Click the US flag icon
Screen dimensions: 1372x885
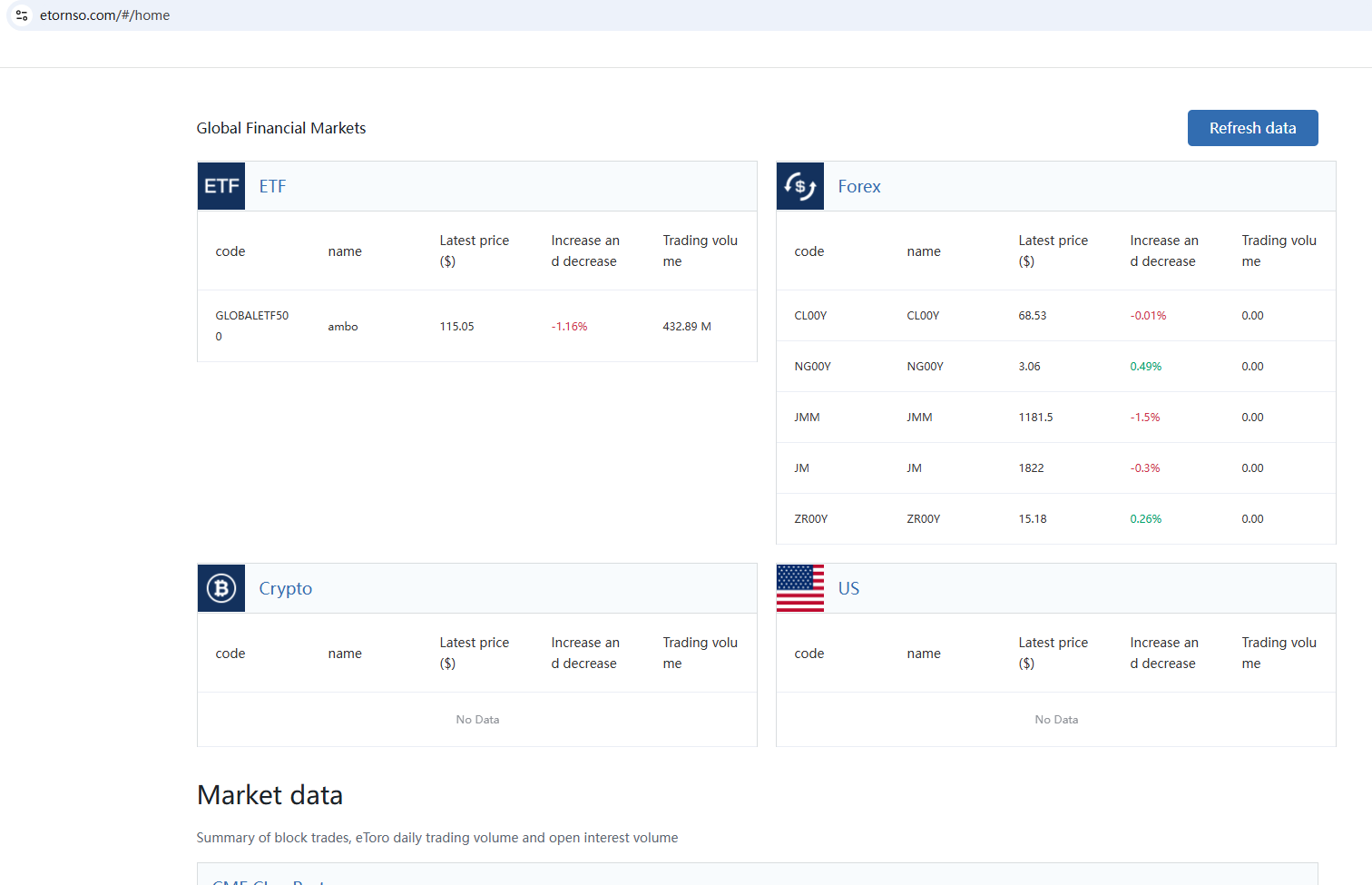799,588
